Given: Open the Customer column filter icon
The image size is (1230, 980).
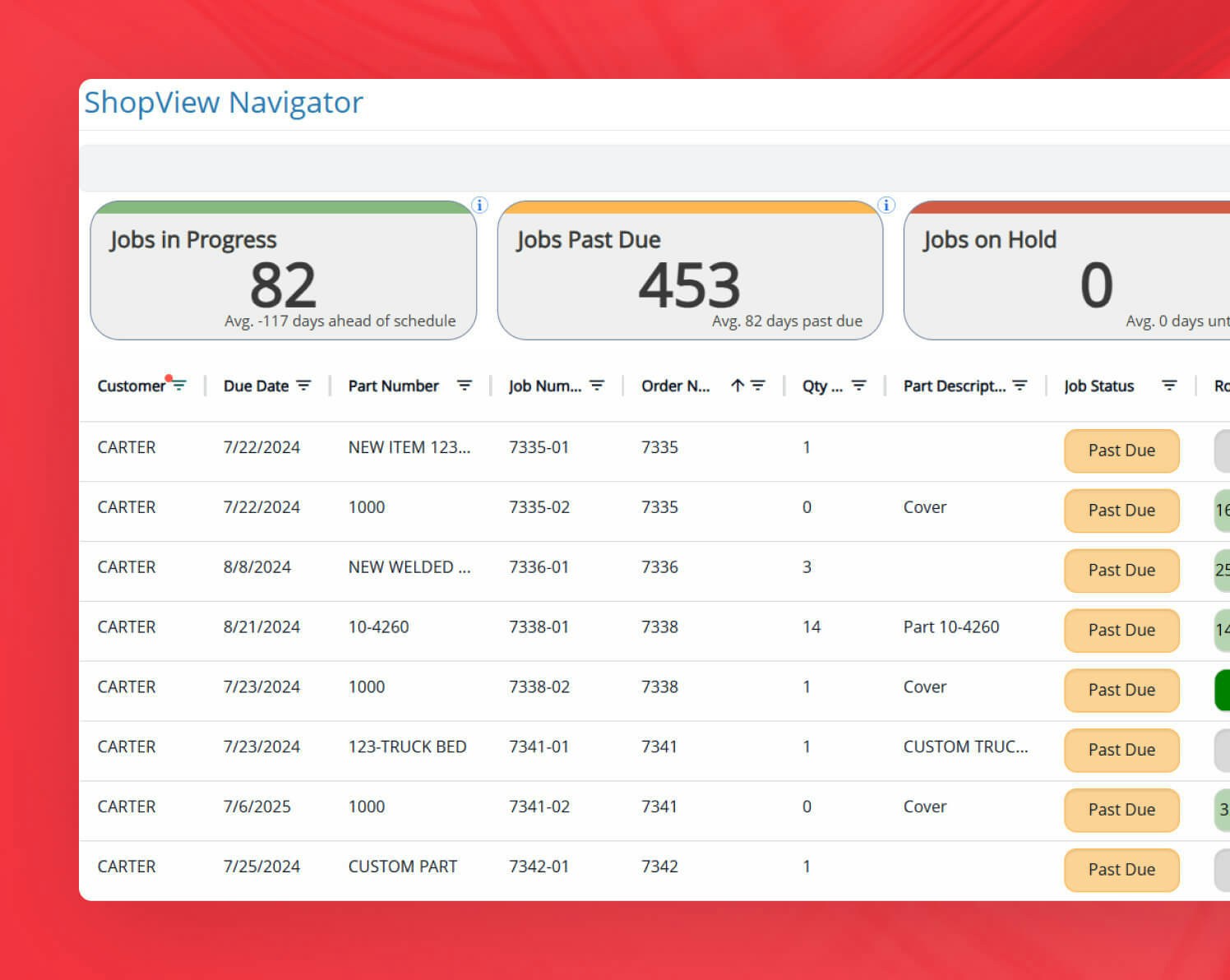Looking at the screenshot, I should [x=178, y=386].
